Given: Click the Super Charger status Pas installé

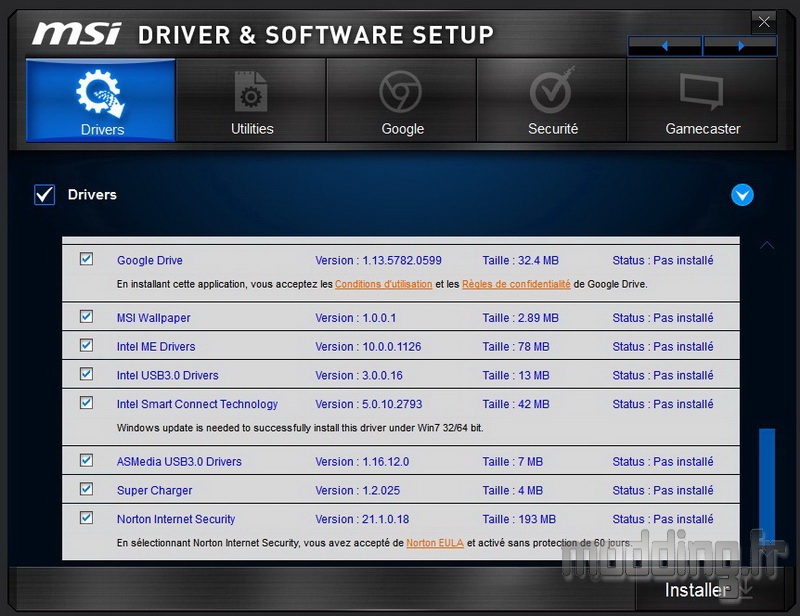Looking at the screenshot, I should coord(663,490).
